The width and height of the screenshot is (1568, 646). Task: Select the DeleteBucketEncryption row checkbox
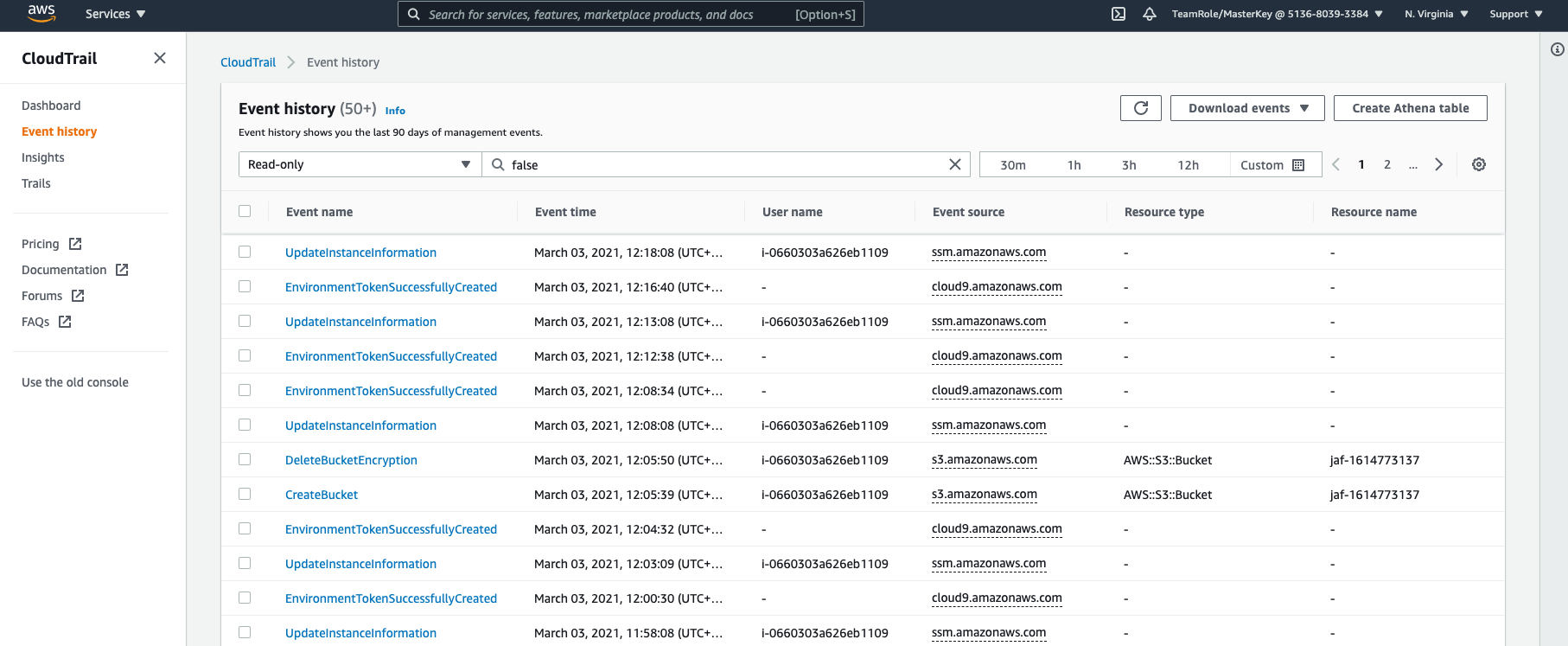tap(245, 459)
